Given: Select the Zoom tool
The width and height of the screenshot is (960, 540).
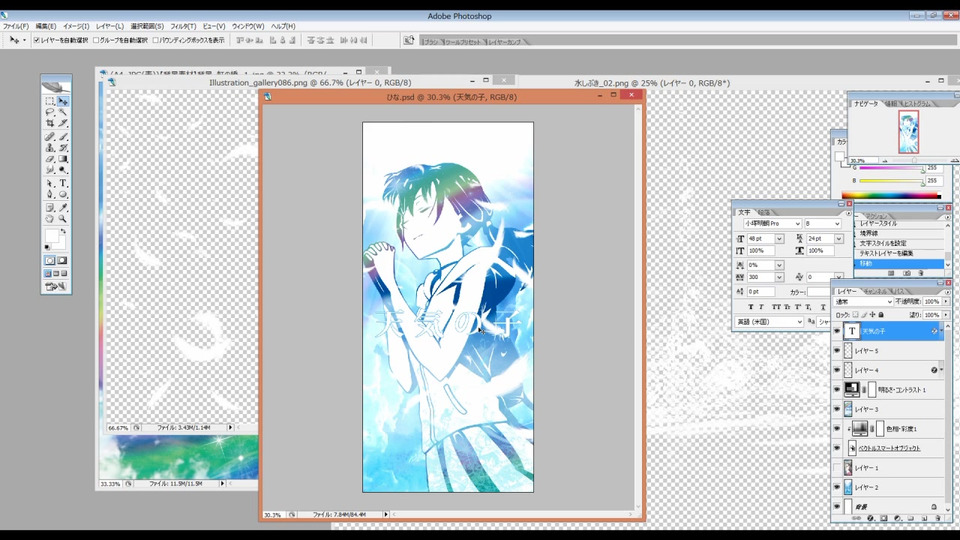Looking at the screenshot, I should [62, 219].
